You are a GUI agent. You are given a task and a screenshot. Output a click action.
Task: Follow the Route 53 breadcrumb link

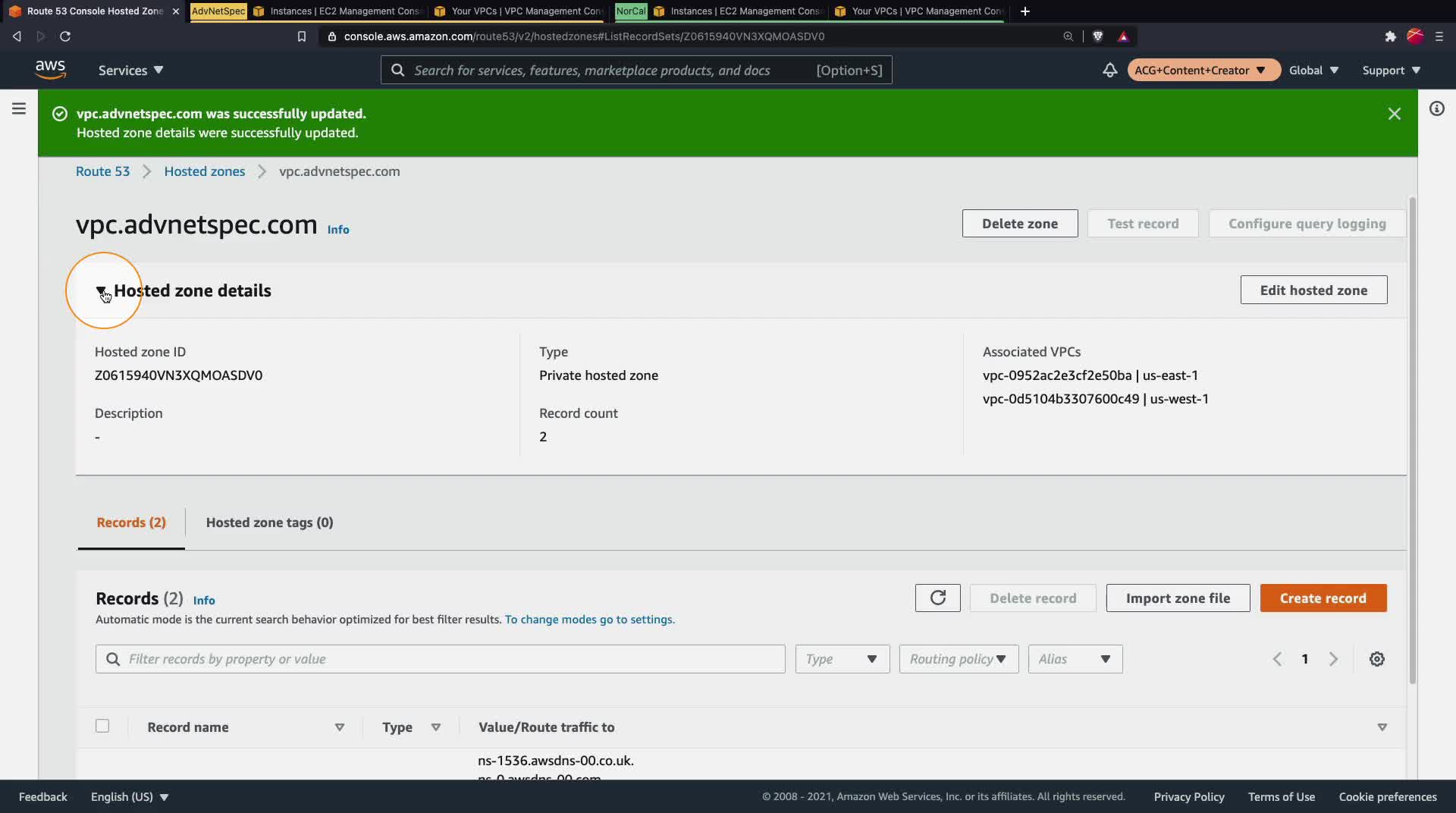pyautogui.click(x=103, y=171)
